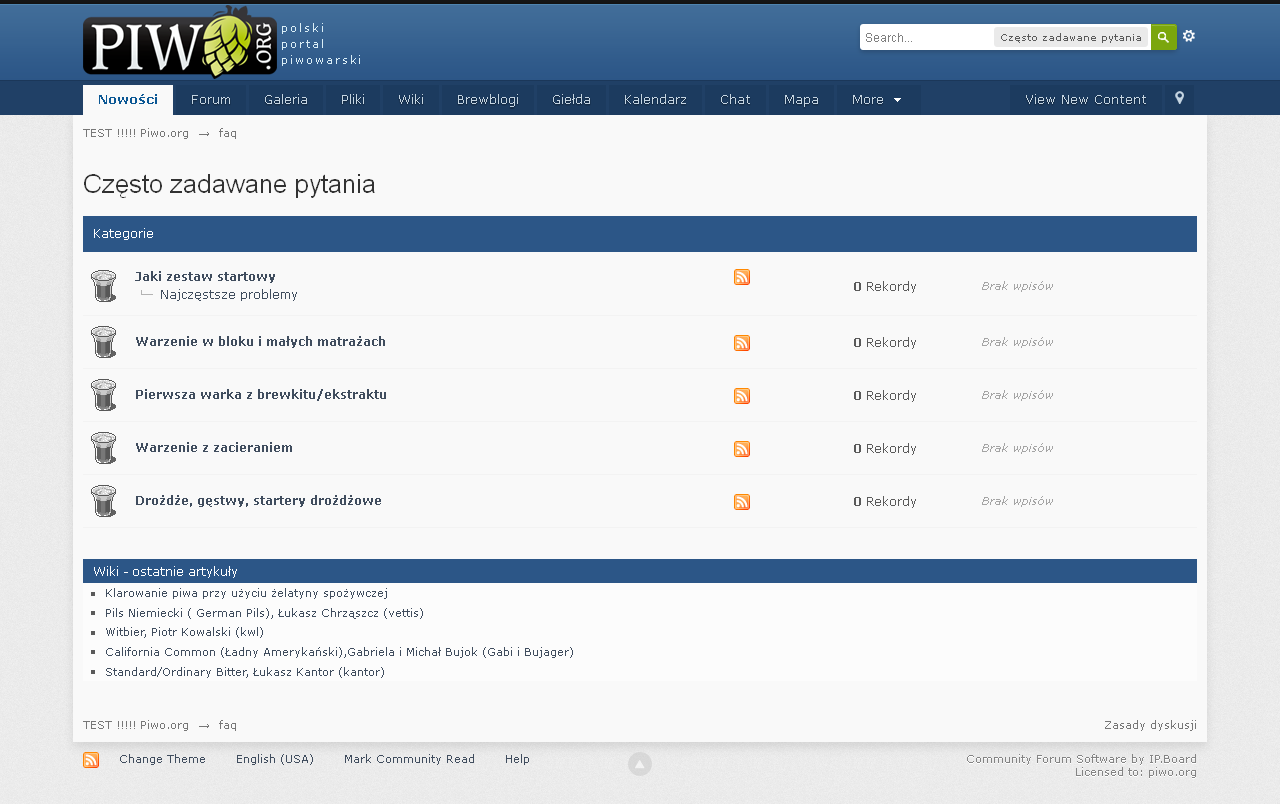Open RSS feed for Warzenie z zacieraniem

coord(742,449)
